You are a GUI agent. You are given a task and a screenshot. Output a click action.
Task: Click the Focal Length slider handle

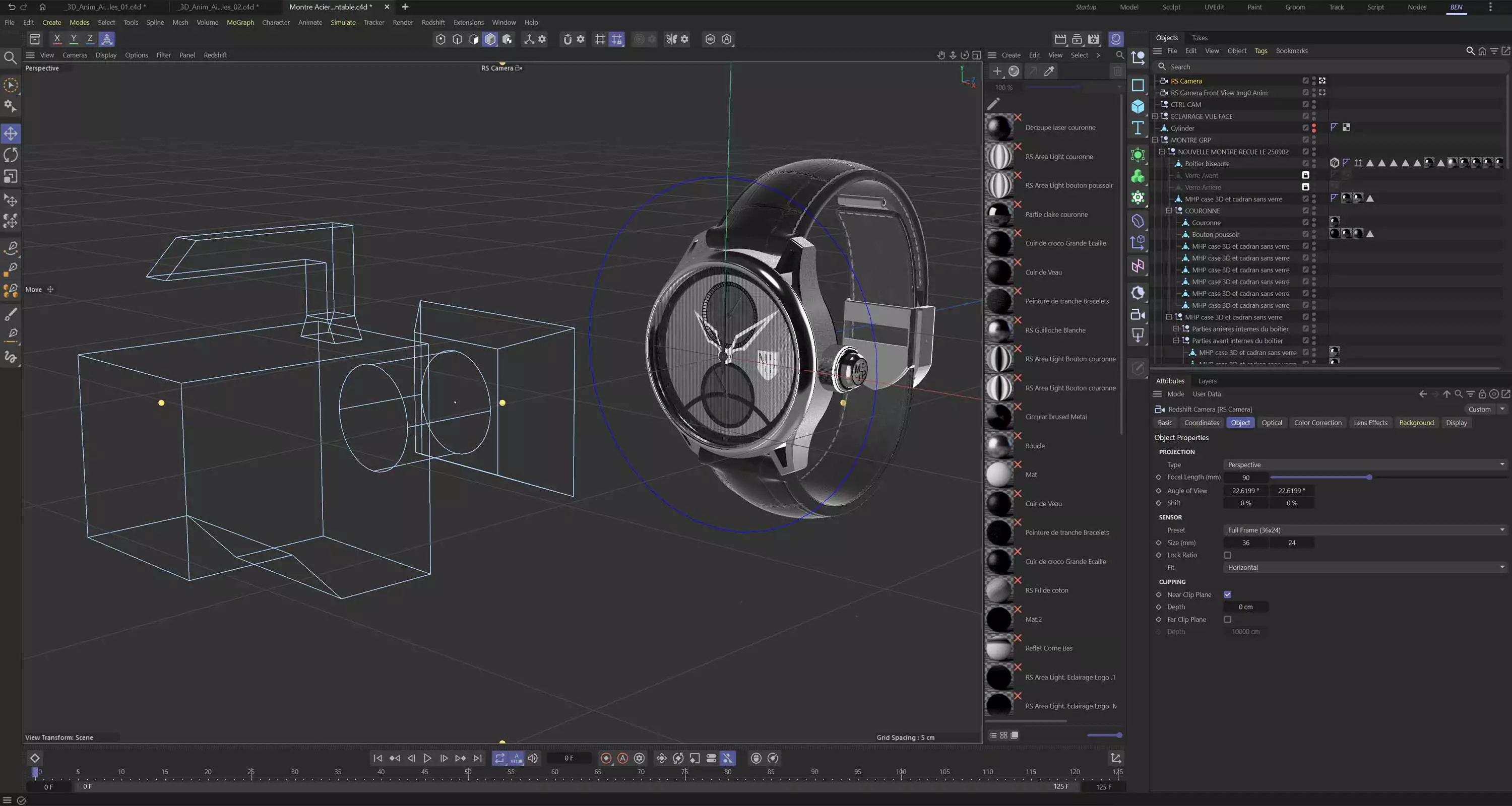pos(1369,478)
